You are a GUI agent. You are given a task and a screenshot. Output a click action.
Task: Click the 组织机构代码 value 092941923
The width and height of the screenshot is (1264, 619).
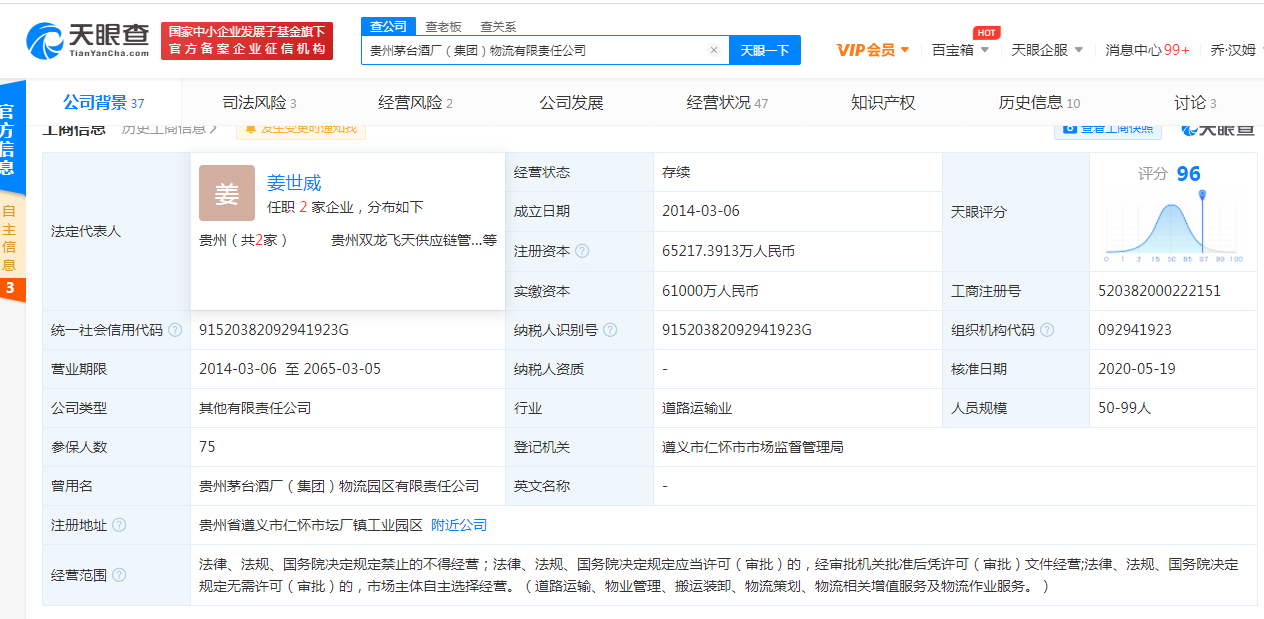(x=1135, y=330)
